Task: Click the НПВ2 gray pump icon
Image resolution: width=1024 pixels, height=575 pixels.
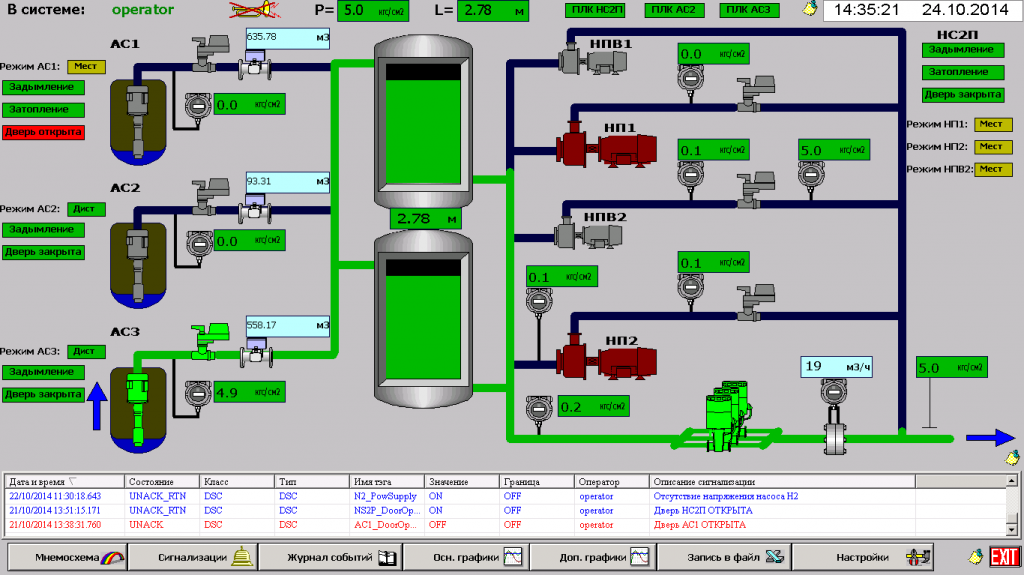Action: (x=589, y=233)
